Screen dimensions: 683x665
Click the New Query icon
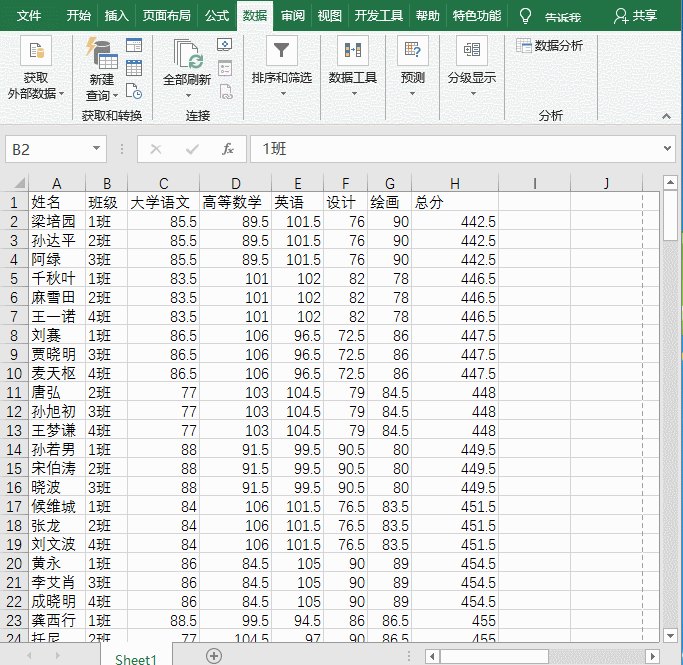[102, 53]
